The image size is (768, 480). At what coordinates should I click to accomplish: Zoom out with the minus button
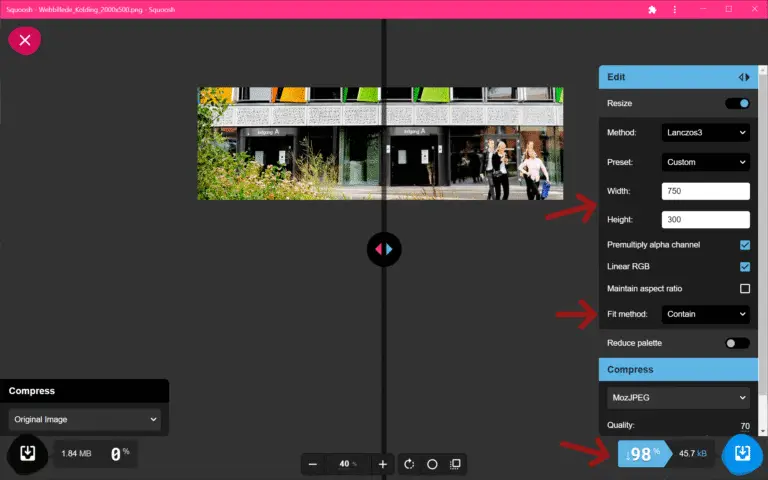pos(313,464)
